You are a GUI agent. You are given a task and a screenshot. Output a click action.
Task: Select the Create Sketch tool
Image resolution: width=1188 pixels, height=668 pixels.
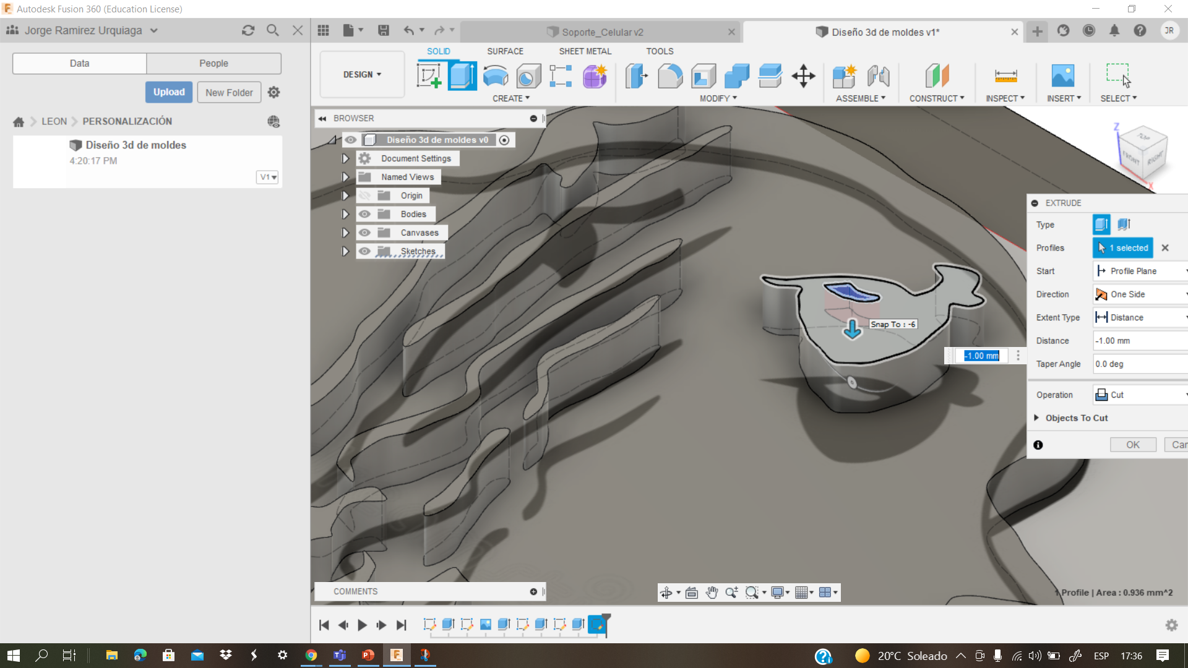pos(429,76)
